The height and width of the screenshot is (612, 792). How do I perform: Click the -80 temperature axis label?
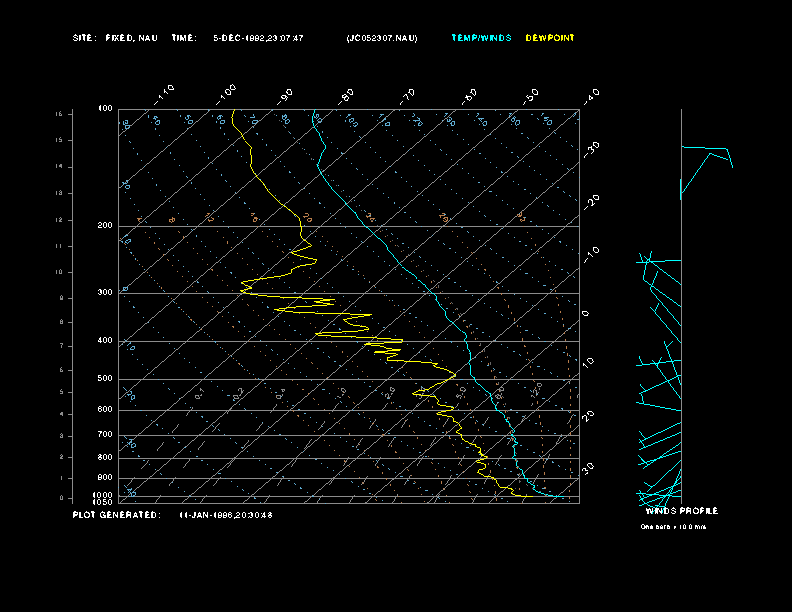coord(346,96)
